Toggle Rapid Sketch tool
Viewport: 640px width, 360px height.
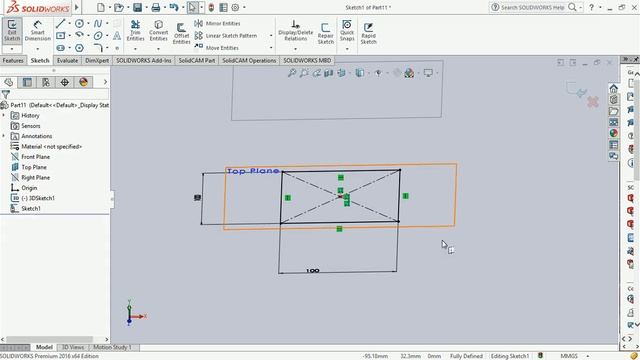(x=368, y=33)
